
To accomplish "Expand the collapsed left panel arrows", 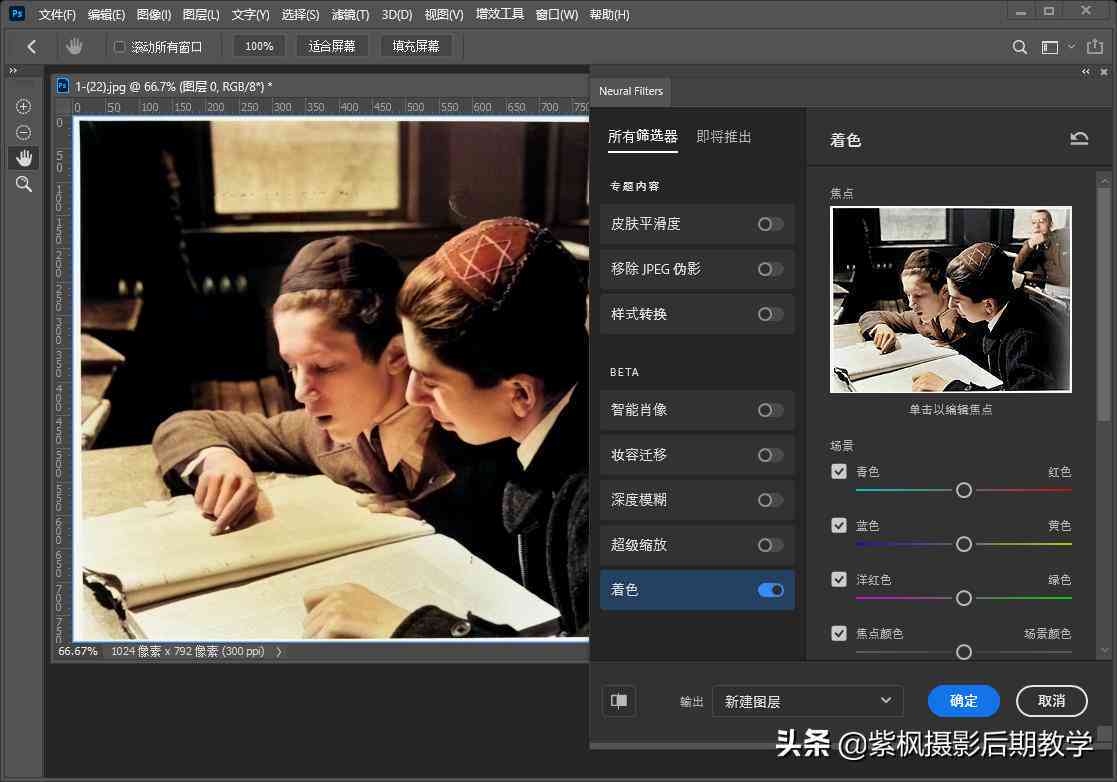I will click(x=13, y=71).
